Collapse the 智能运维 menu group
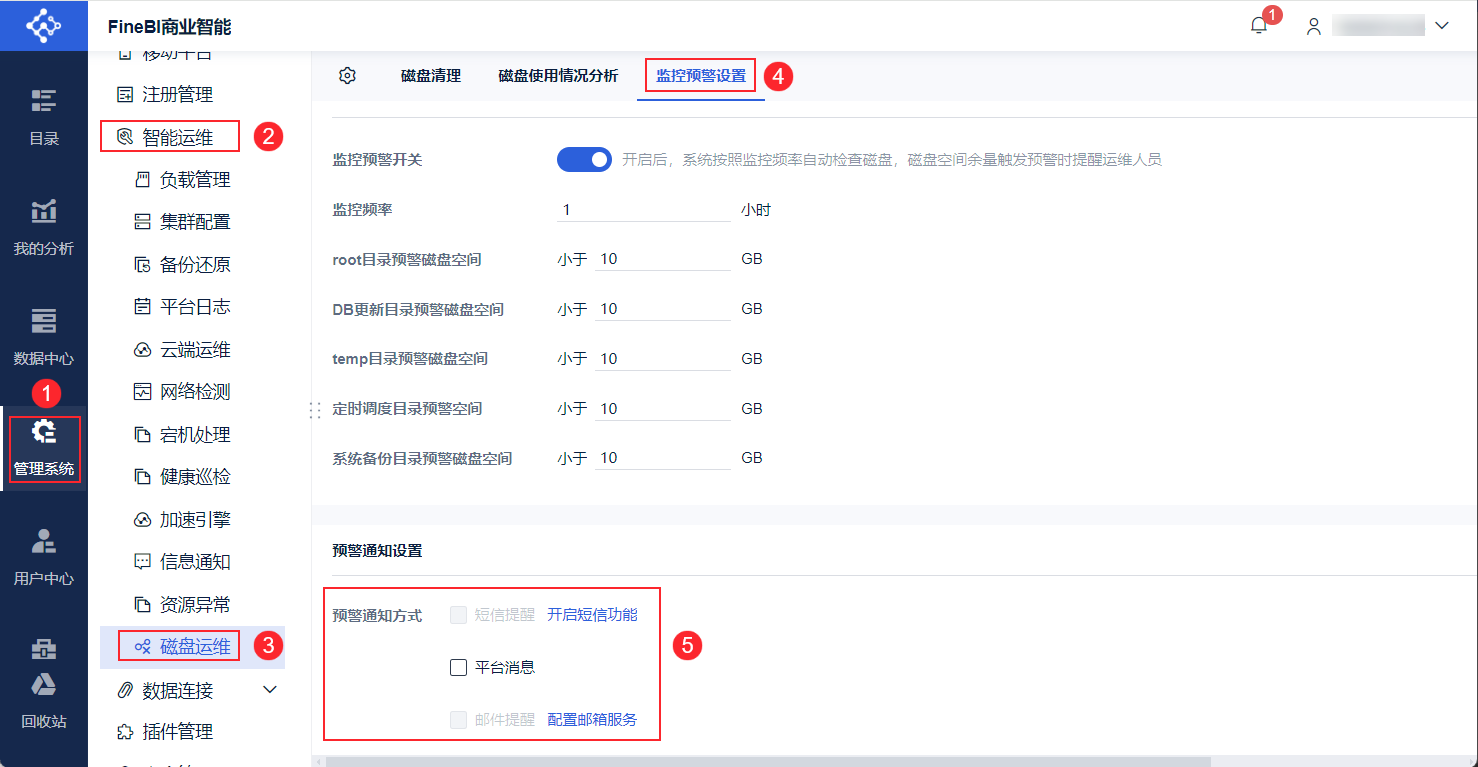Viewport: 1478px width, 767px height. point(170,137)
